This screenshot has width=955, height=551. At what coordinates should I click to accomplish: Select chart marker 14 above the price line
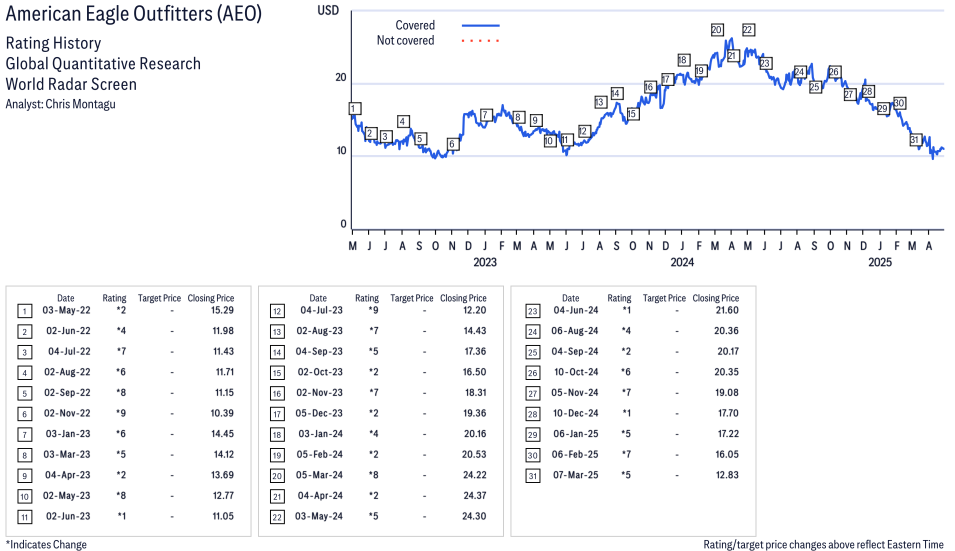pyautogui.click(x=616, y=93)
